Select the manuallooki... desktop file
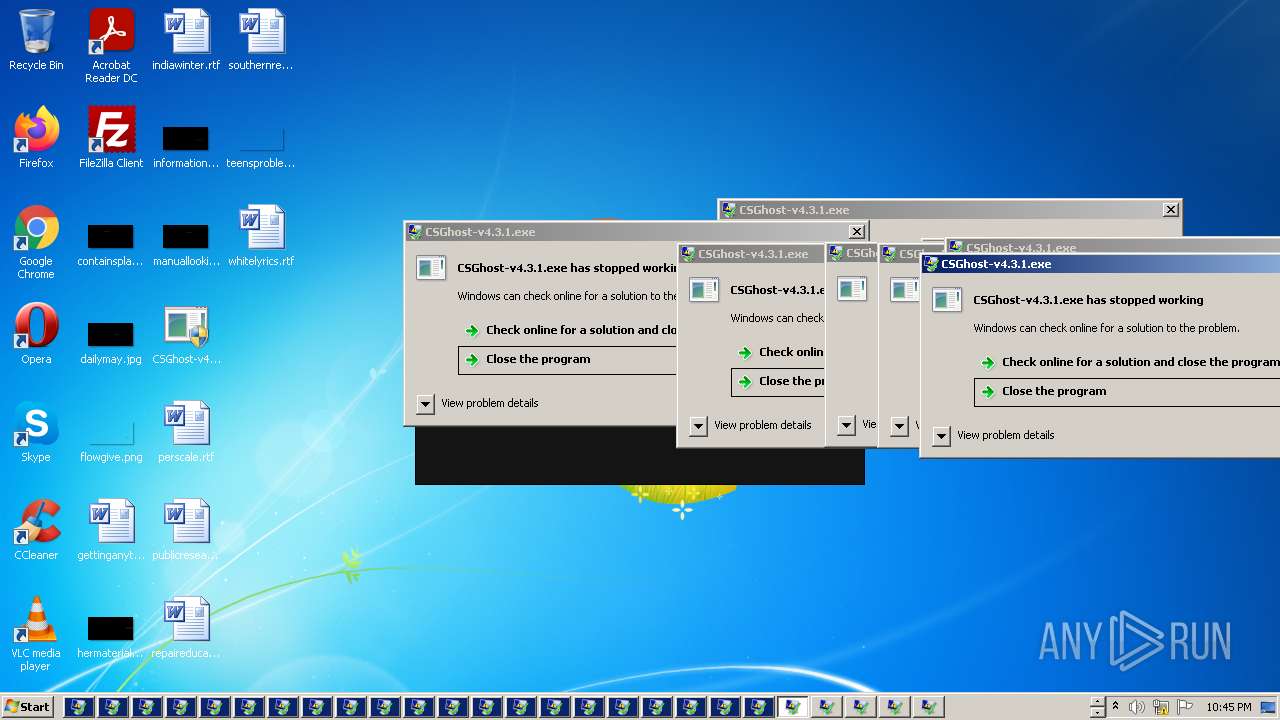The height and width of the screenshot is (720, 1280). 186,245
